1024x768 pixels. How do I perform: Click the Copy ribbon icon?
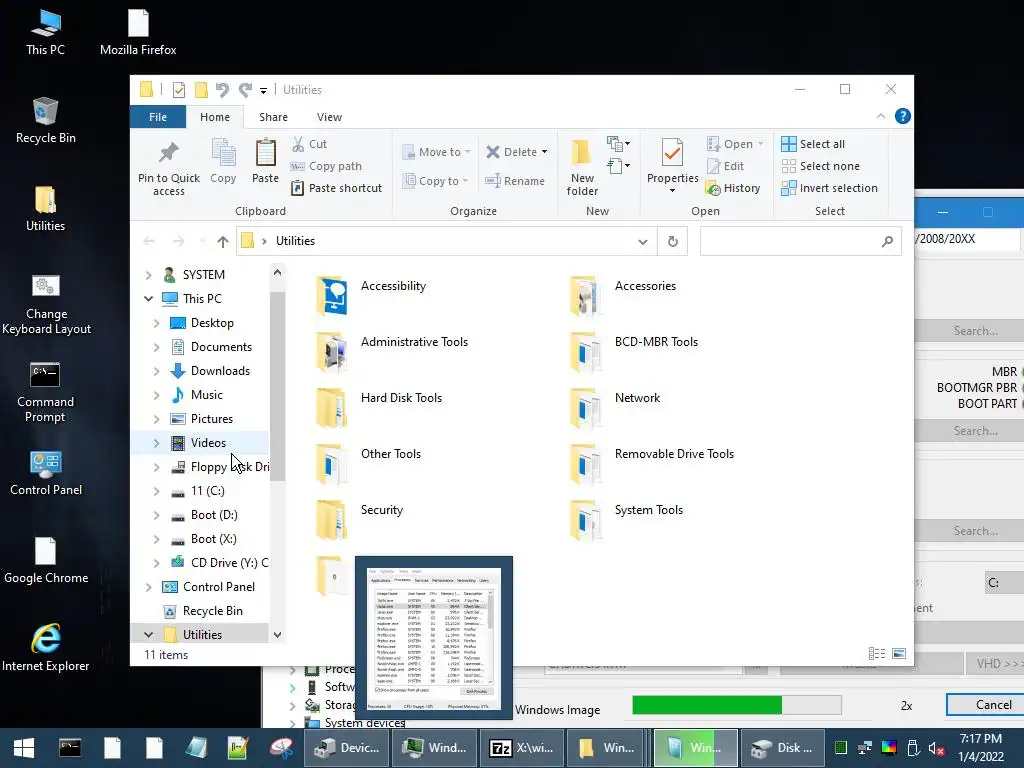coord(223,161)
